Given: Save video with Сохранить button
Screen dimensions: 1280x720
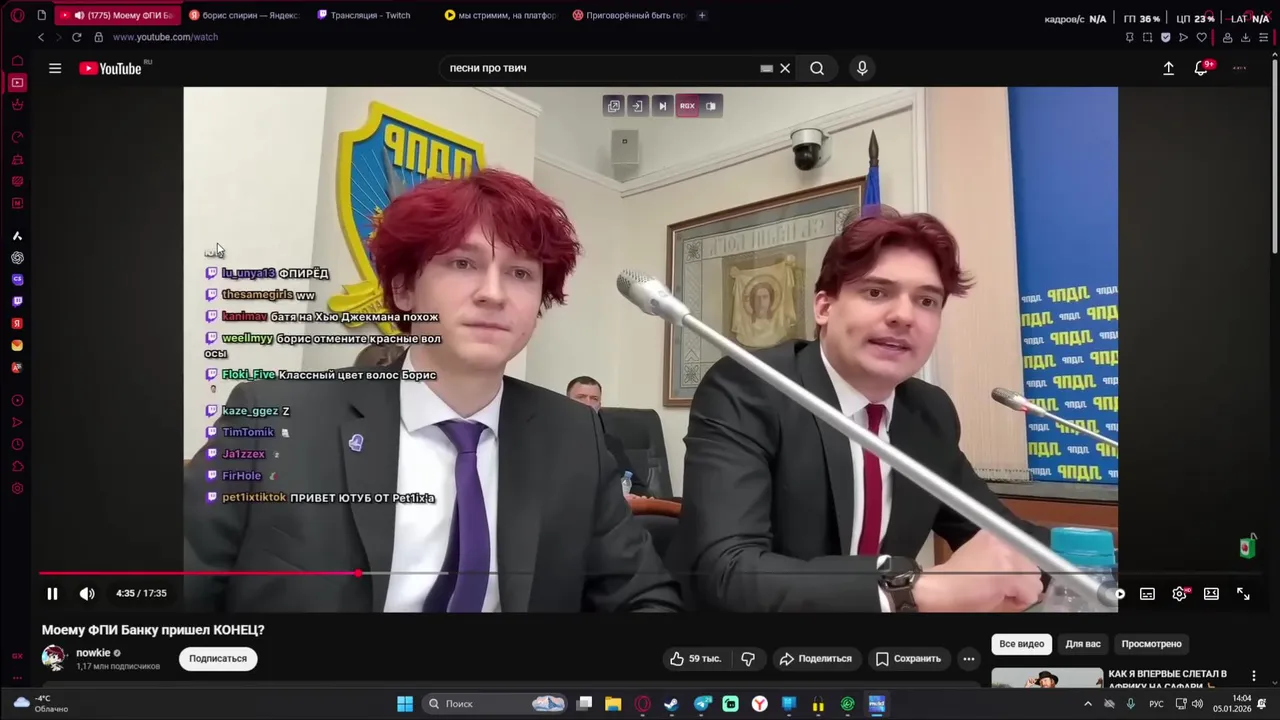Looking at the screenshot, I should tap(908, 658).
